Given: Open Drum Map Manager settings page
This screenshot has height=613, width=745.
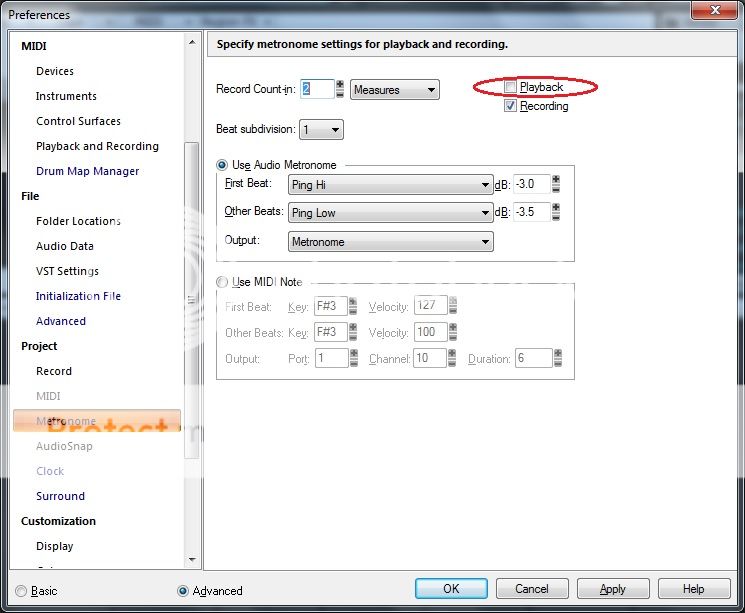Looking at the screenshot, I should tap(88, 171).
